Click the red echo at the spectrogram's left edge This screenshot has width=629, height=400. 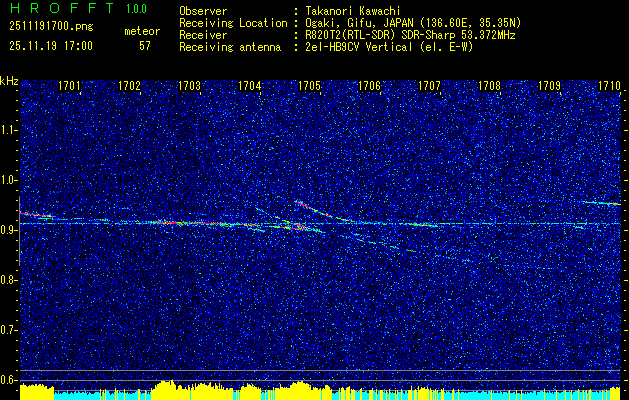(x=36, y=215)
